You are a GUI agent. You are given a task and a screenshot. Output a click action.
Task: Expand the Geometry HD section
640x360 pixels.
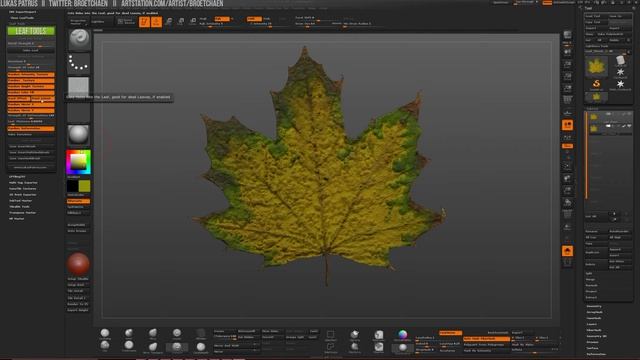tap(596, 336)
